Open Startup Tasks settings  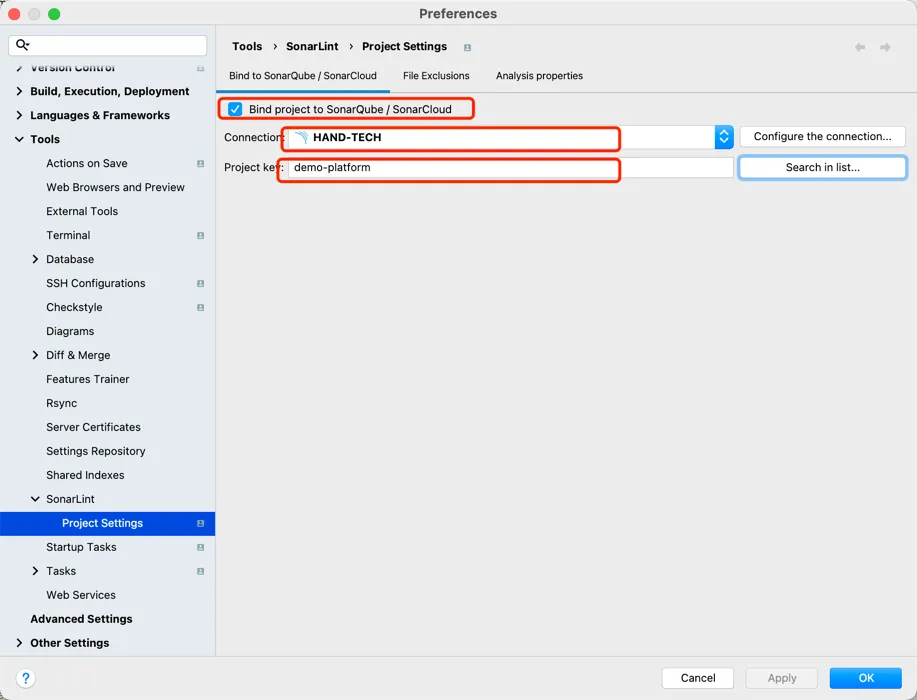81,547
